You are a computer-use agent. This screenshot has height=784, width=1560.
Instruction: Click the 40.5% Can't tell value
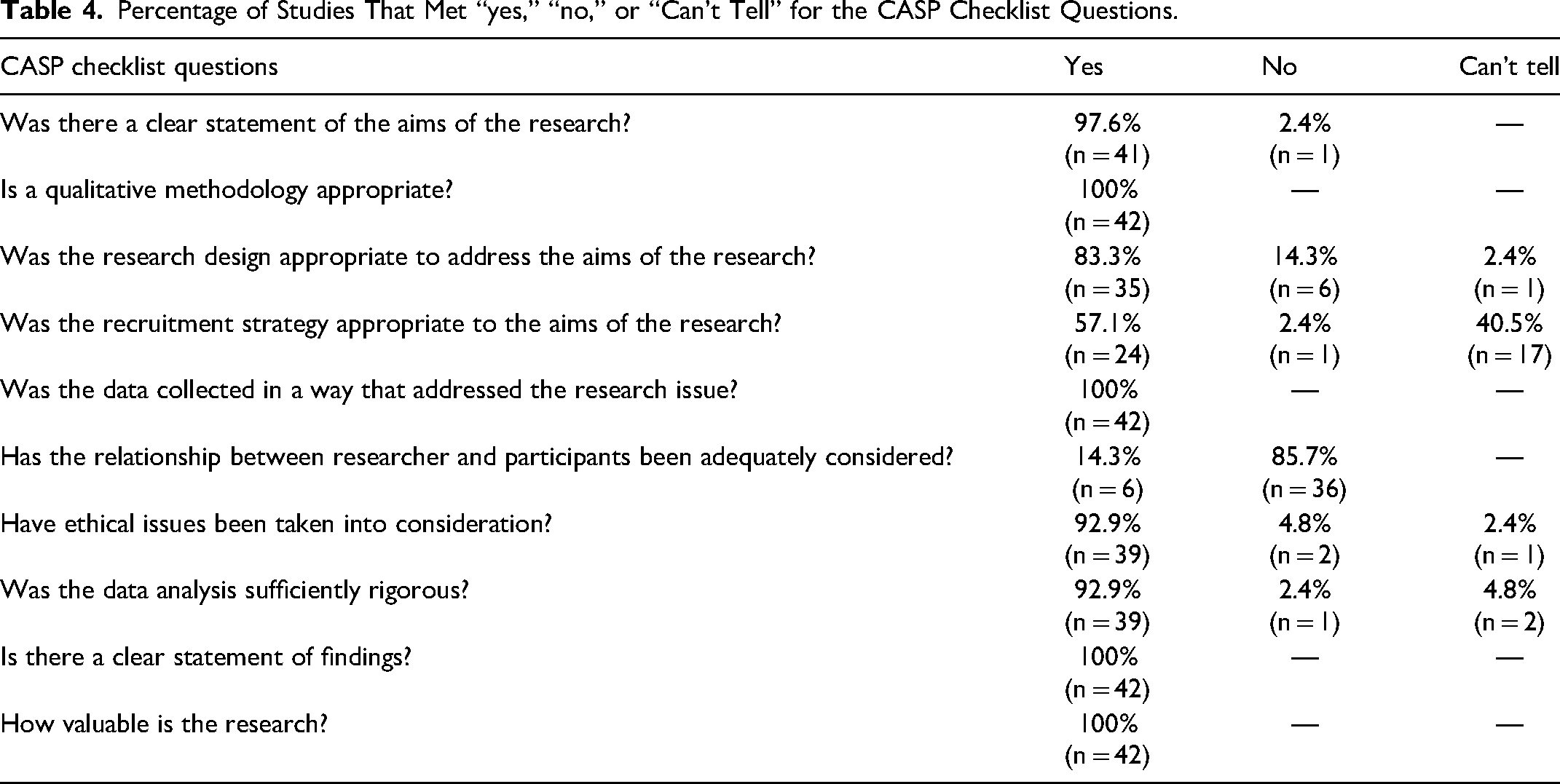tap(1509, 324)
